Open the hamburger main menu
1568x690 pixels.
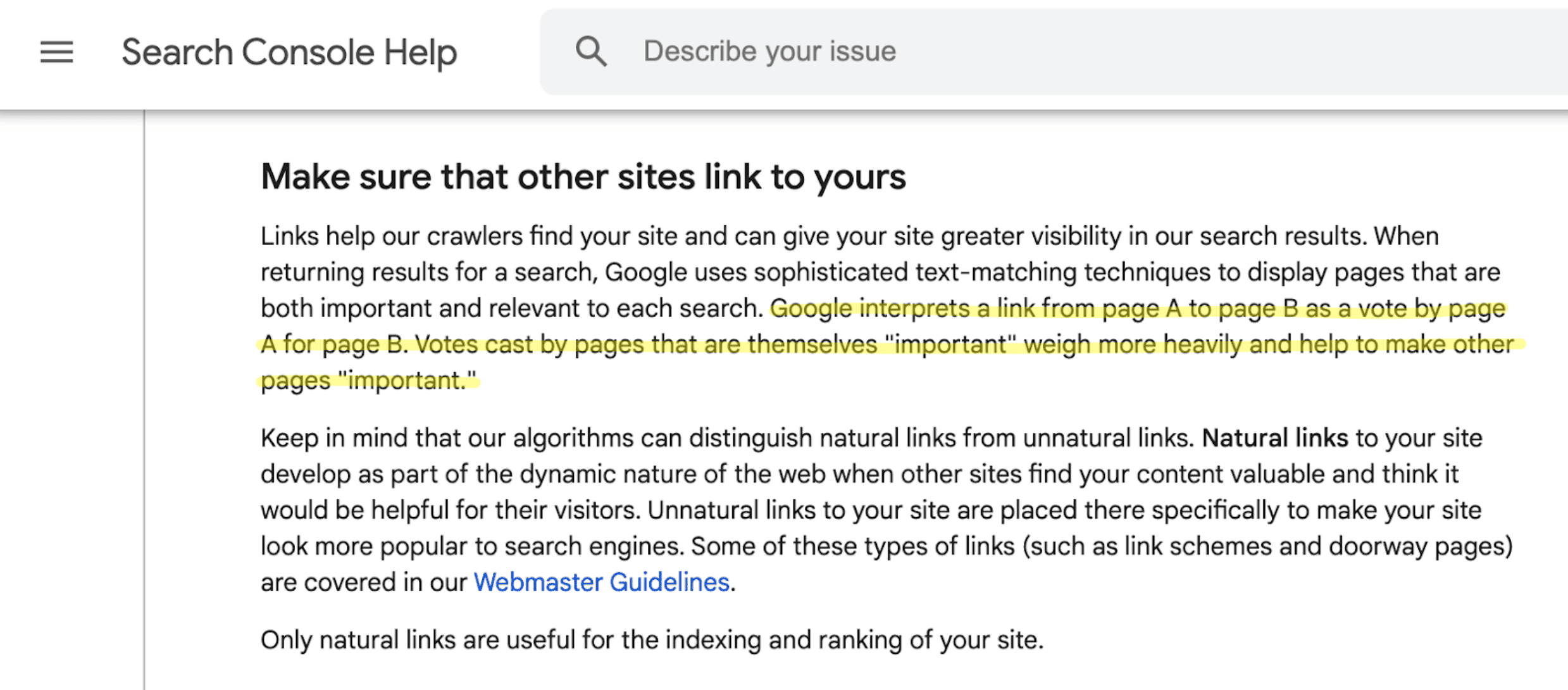pyautogui.click(x=57, y=52)
